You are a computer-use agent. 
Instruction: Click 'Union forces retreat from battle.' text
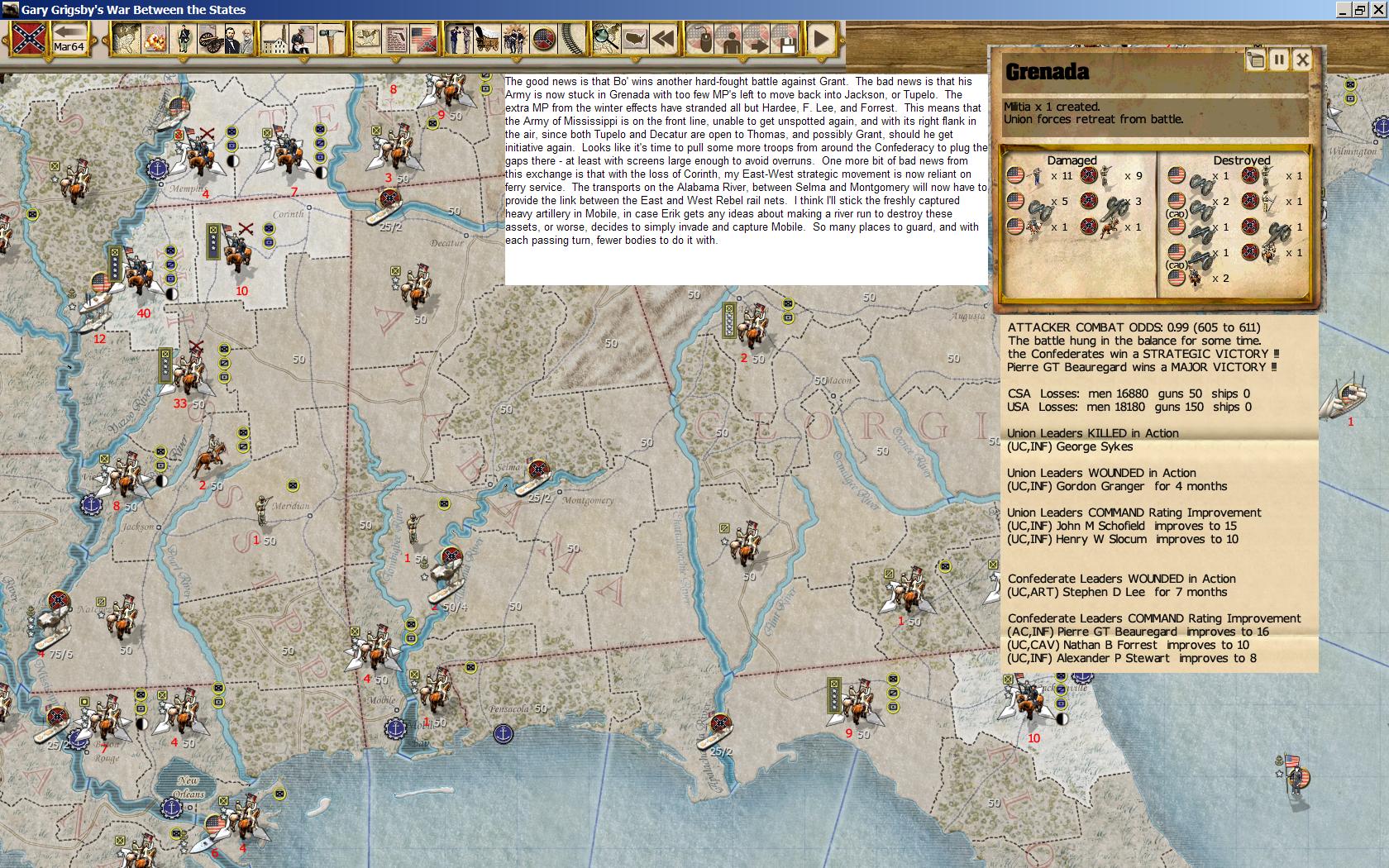tap(1093, 119)
